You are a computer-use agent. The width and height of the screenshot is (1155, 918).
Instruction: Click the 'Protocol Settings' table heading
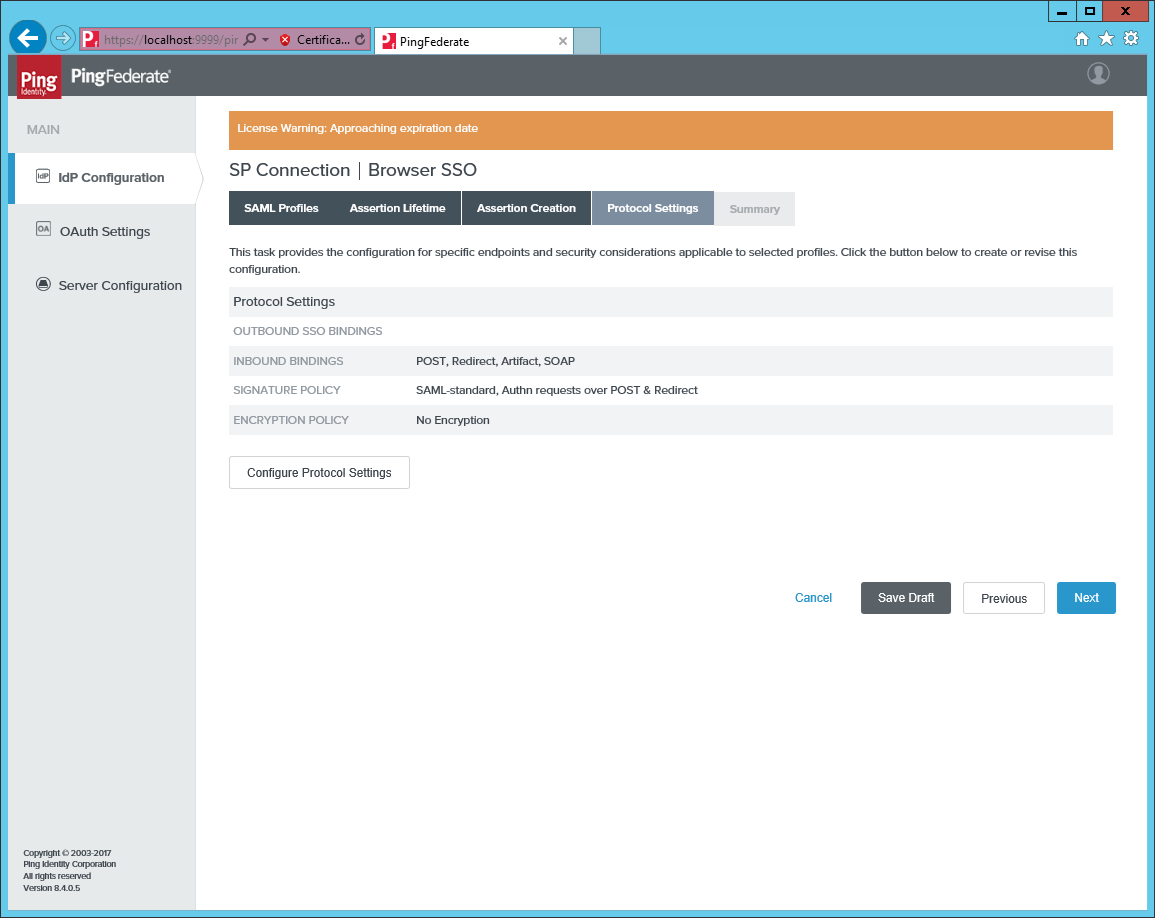click(284, 302)
